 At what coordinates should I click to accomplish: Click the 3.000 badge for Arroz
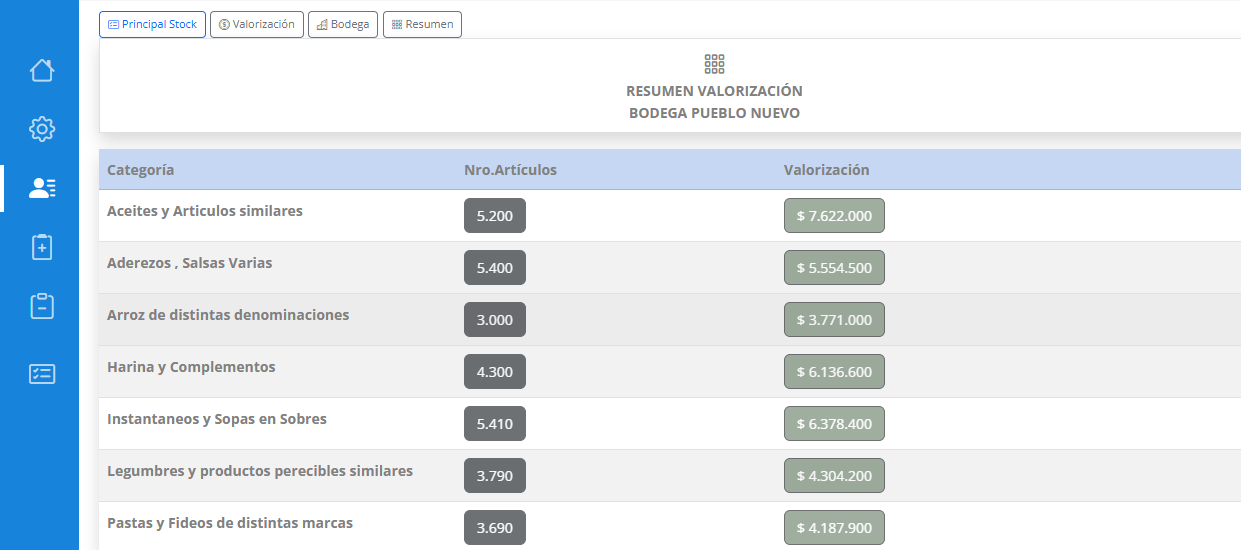tap(495, 320)
